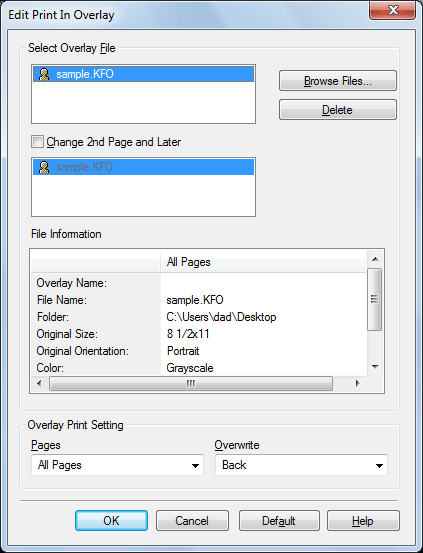Image resolution: width=423 pixels, height=553 pixels.
Task: Click the Cancel button
Action: pos(192,521)
